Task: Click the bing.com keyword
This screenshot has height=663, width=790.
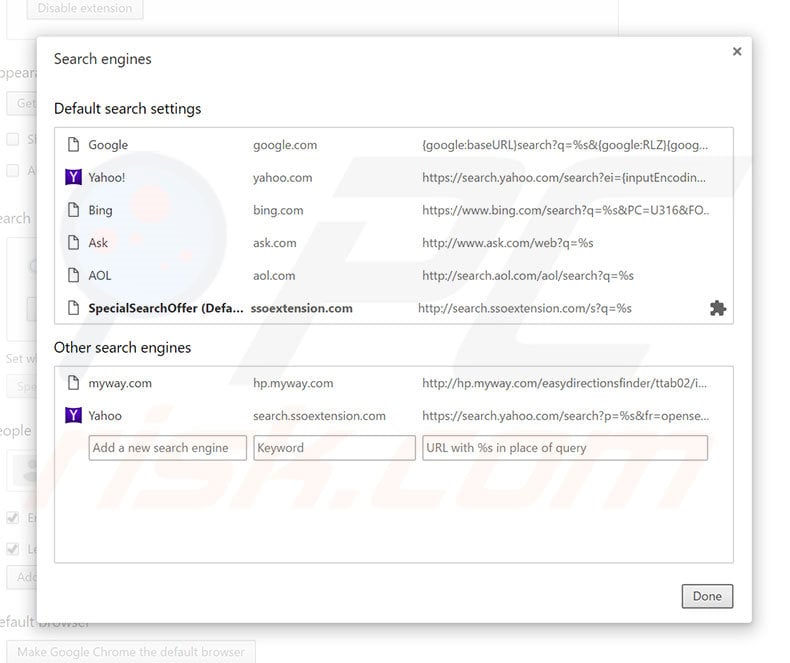Action: click(x=278, y=211)
